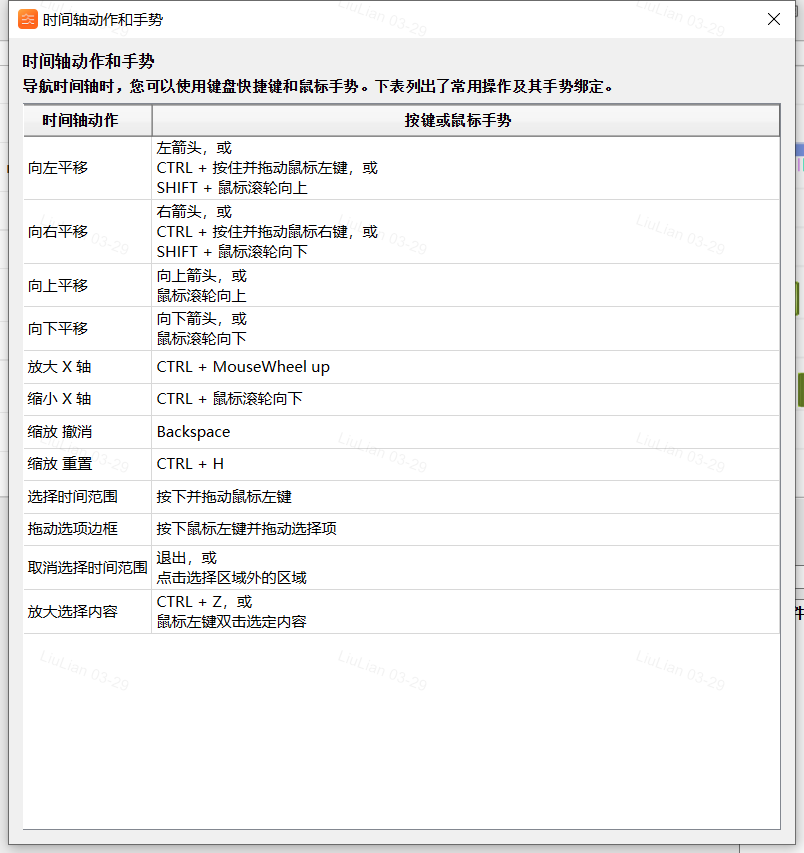Select the 选择时间范围 cell
This screenshot has width=804, height=853.
coord(88,497)
